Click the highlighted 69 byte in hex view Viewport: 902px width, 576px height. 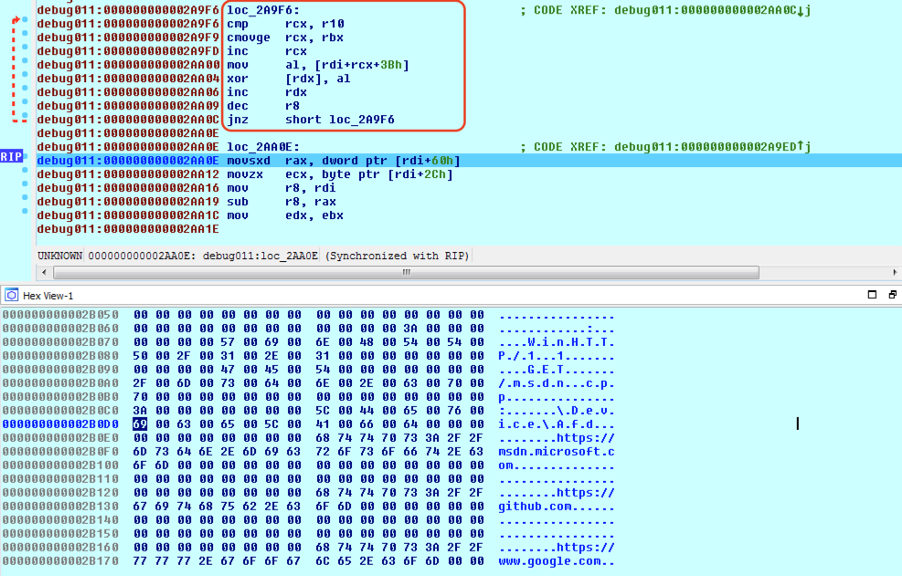coord(139,424)
